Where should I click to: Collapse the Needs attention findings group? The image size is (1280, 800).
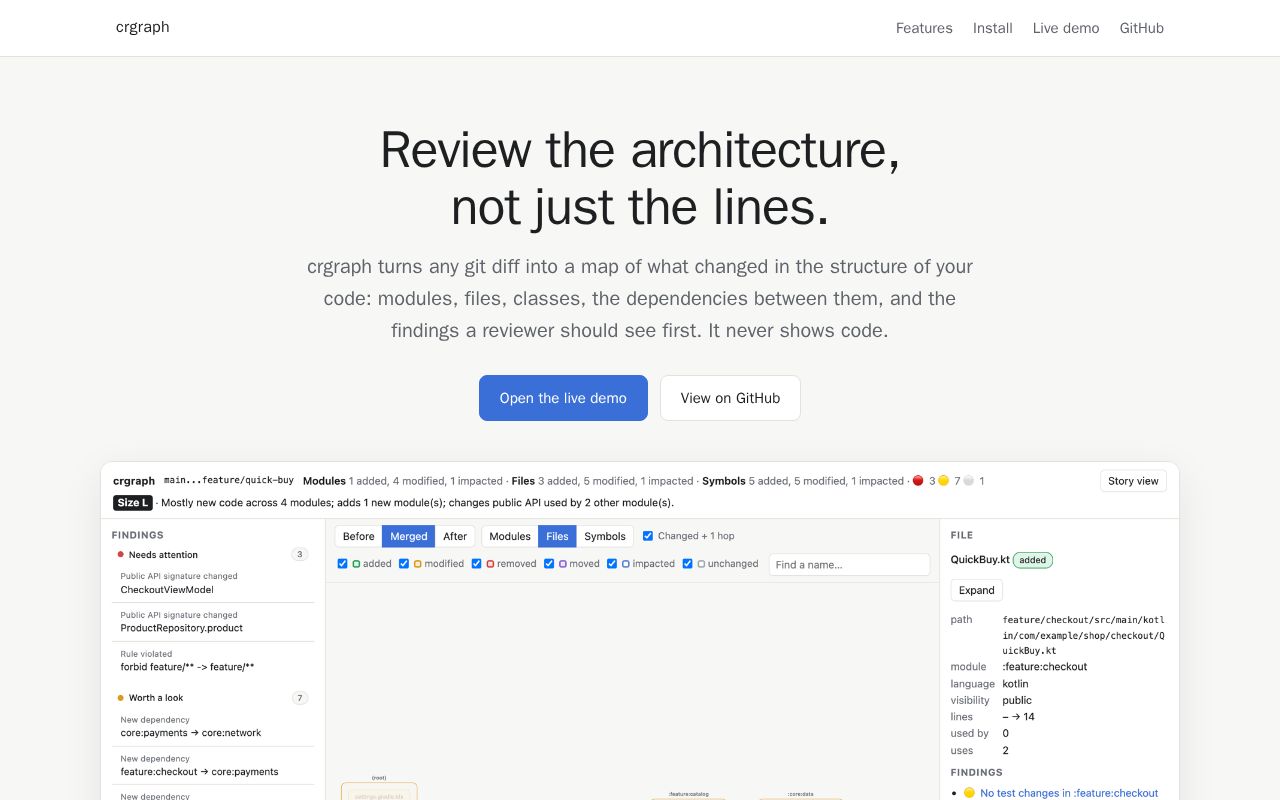coord(212,555)
